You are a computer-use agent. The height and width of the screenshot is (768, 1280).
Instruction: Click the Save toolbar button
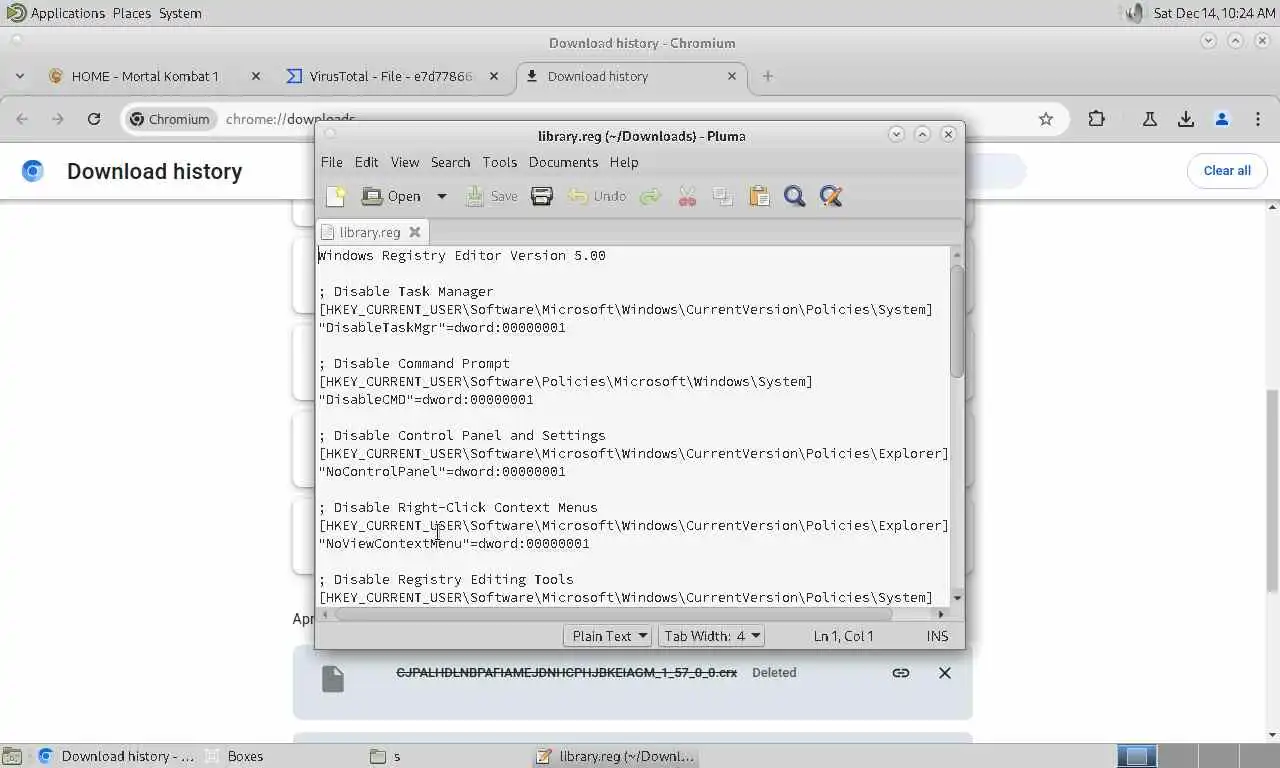click(x=491, y=196)
